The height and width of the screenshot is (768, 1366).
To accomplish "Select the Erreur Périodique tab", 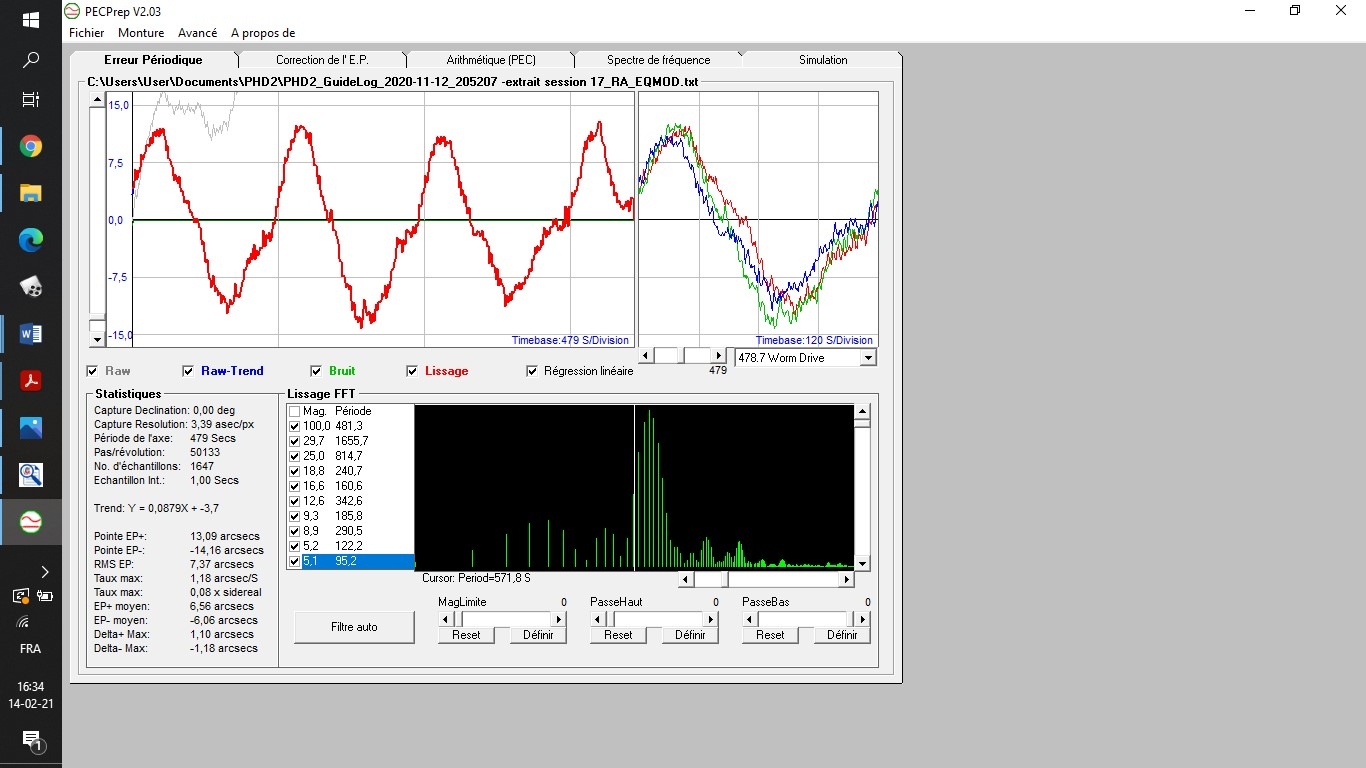I will [x=153, y=60].
